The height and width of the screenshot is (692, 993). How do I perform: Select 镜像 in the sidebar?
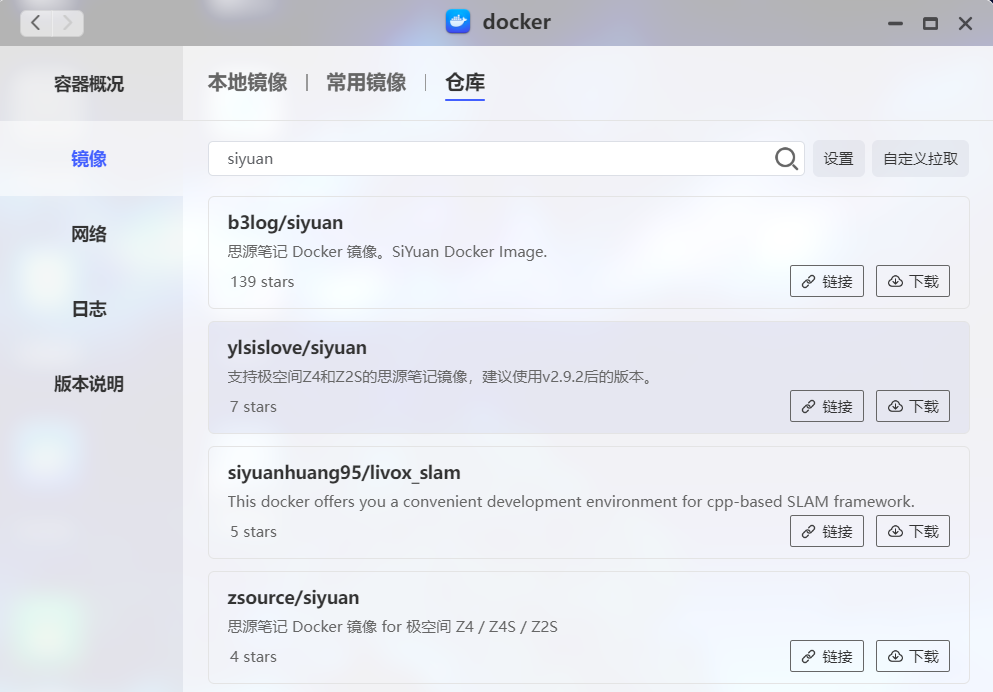(89, 158)
